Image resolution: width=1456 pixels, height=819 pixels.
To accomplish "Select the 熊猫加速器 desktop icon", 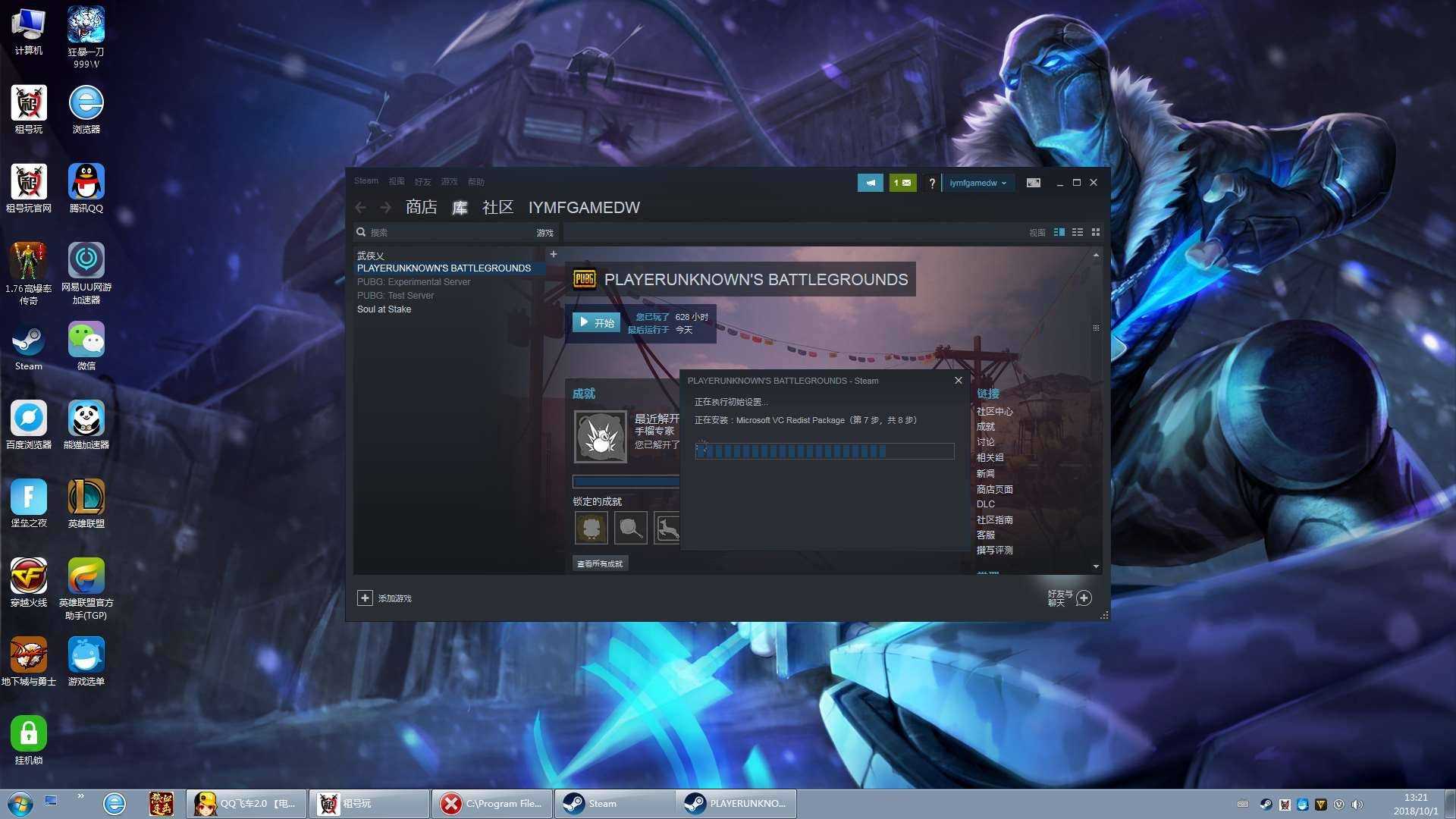I will (86, 425).
